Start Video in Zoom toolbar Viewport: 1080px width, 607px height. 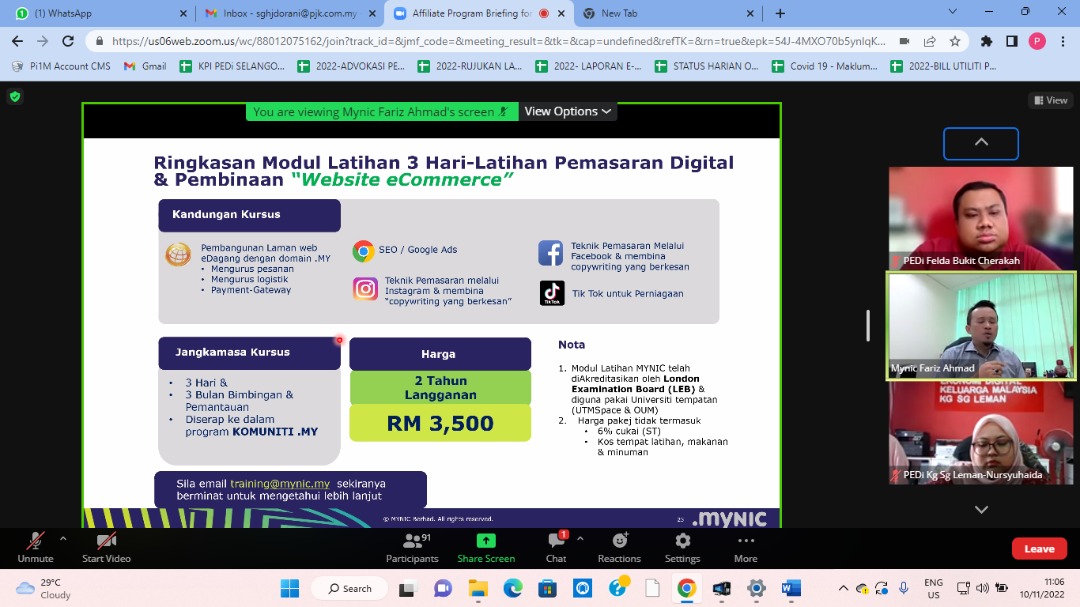point(106,548)
